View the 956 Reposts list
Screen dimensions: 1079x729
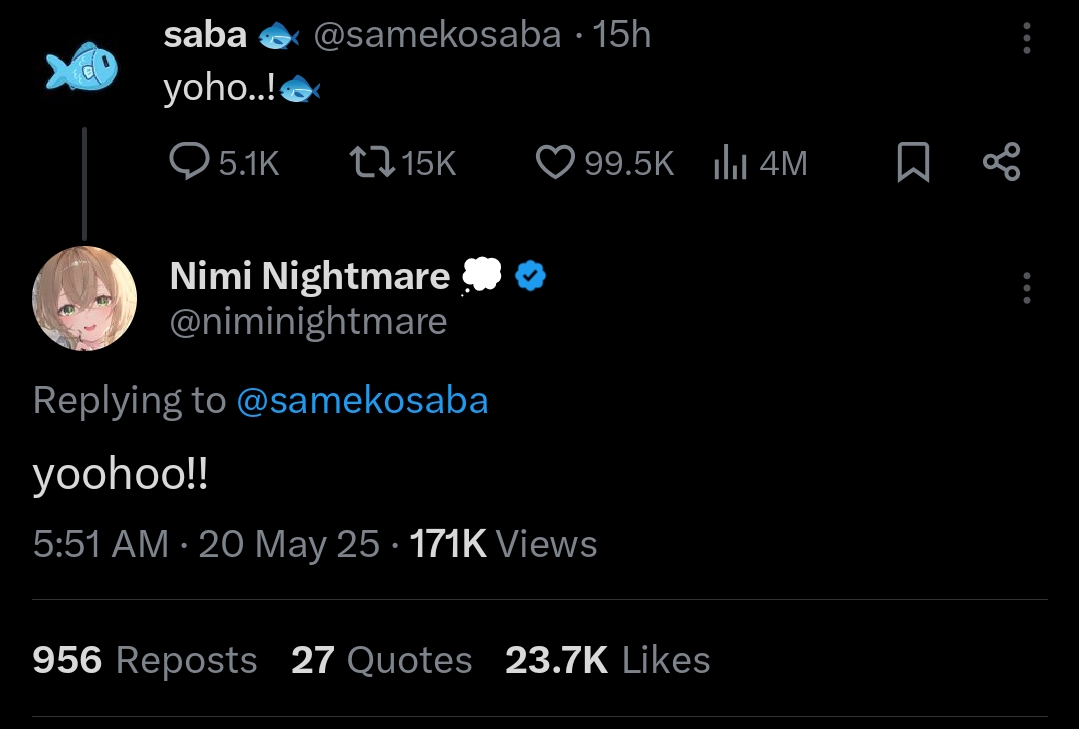coord(145,660)
